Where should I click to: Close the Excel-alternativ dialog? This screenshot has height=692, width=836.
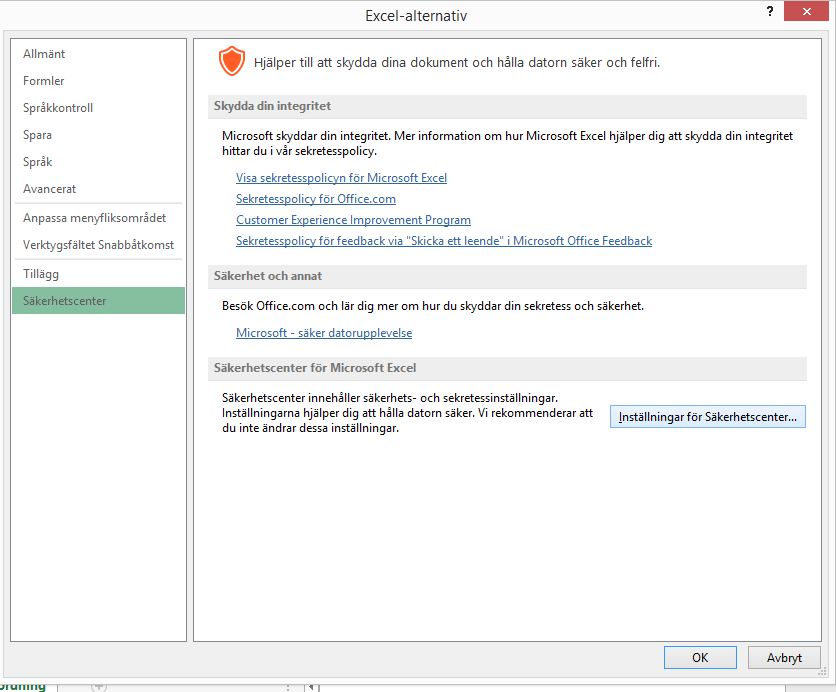tap(806, 11)
